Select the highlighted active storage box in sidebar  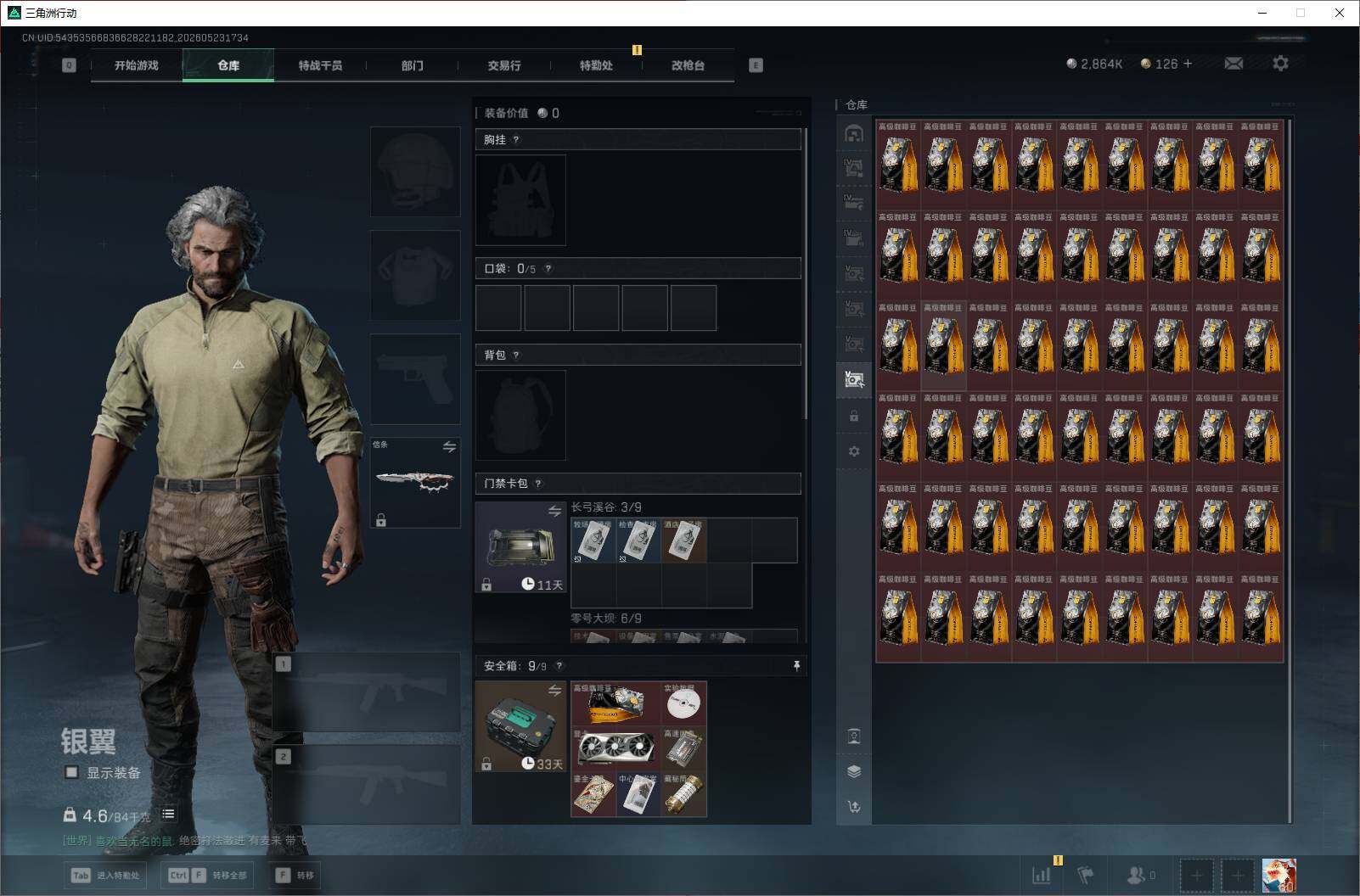click(854, 379)
